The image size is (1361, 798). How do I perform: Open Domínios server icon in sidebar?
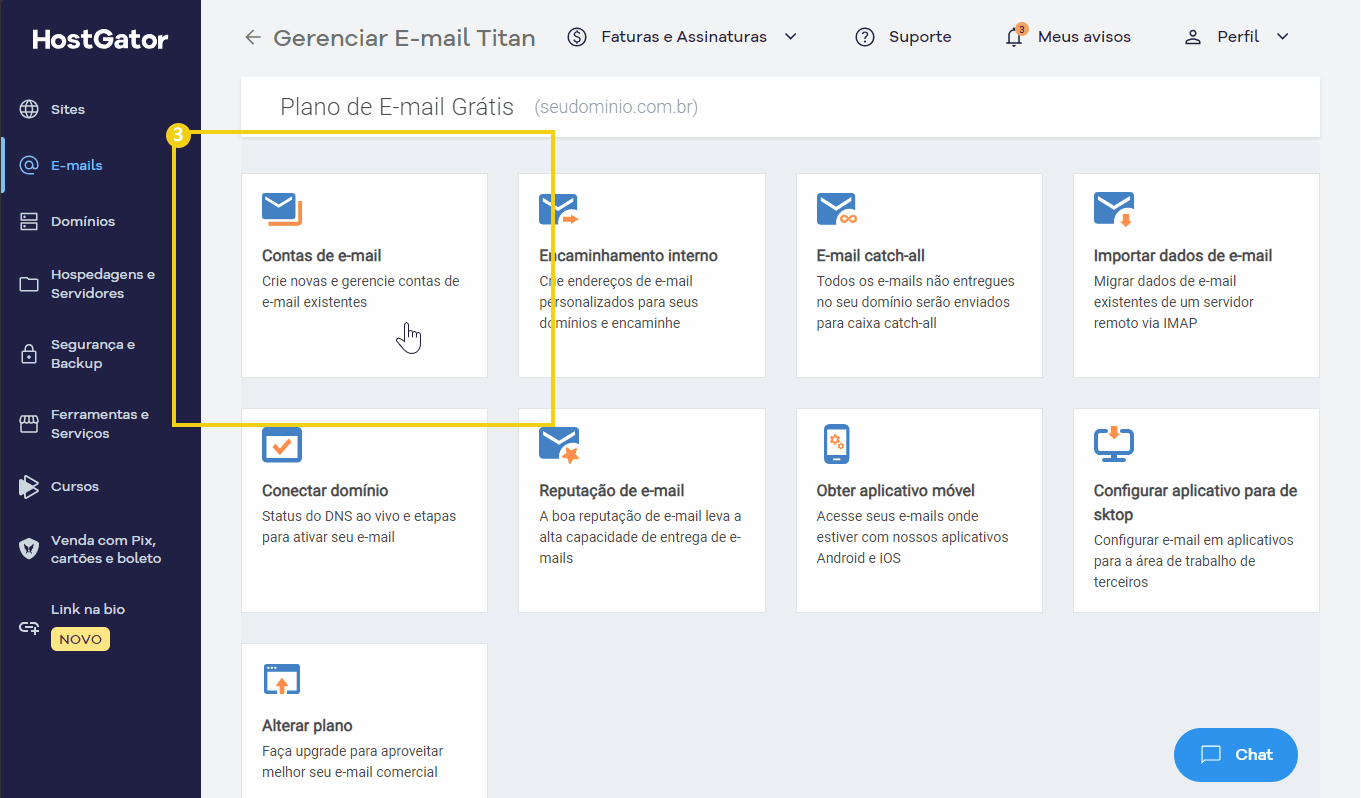[29, 221]
